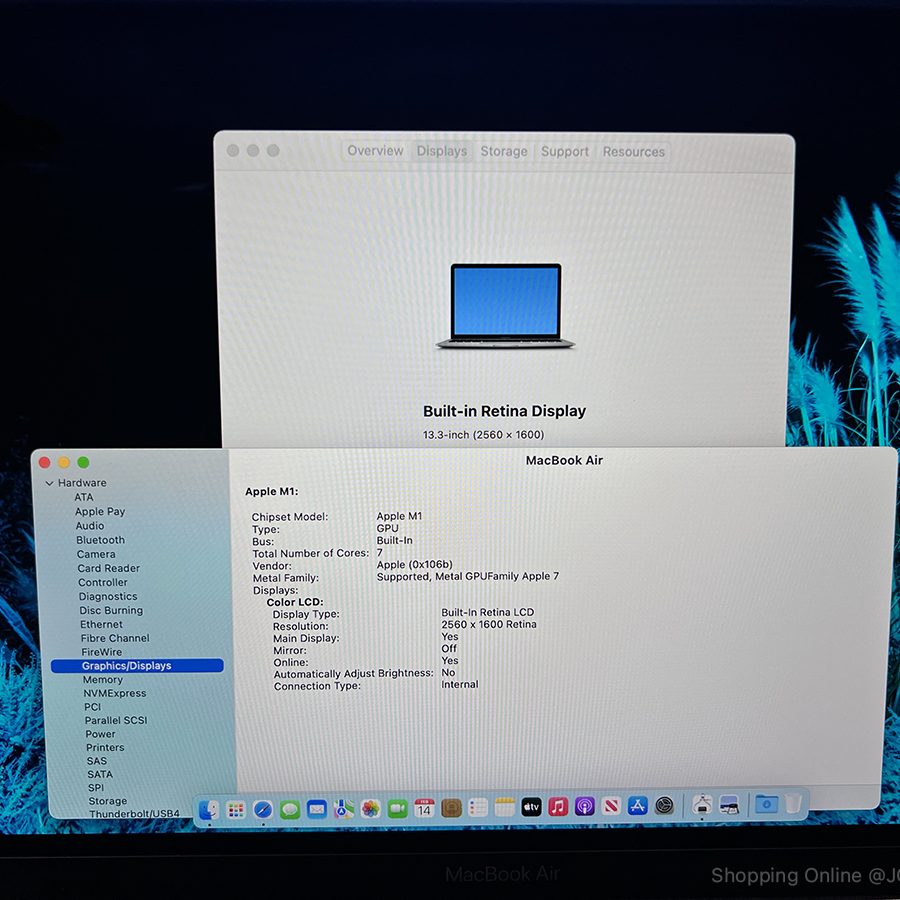The image size is (900, 900).
Task: Switch to the Overview tab in About This Mac
Action: 375,150
